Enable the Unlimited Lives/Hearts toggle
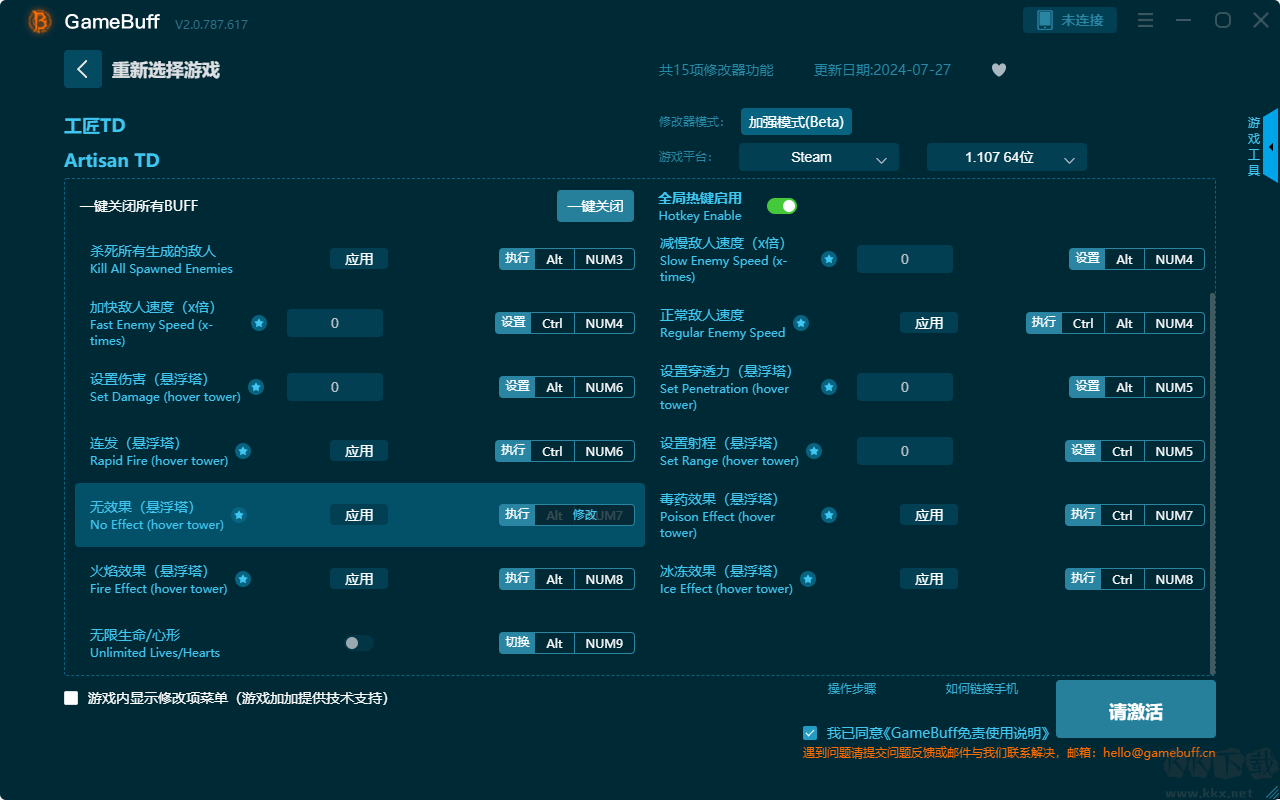The image size is (1280, 800). click(358, 643)
